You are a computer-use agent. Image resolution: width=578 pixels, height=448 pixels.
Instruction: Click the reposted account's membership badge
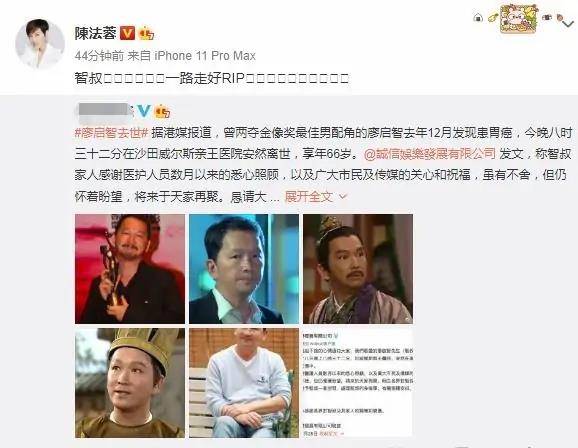tap(163, 111)
